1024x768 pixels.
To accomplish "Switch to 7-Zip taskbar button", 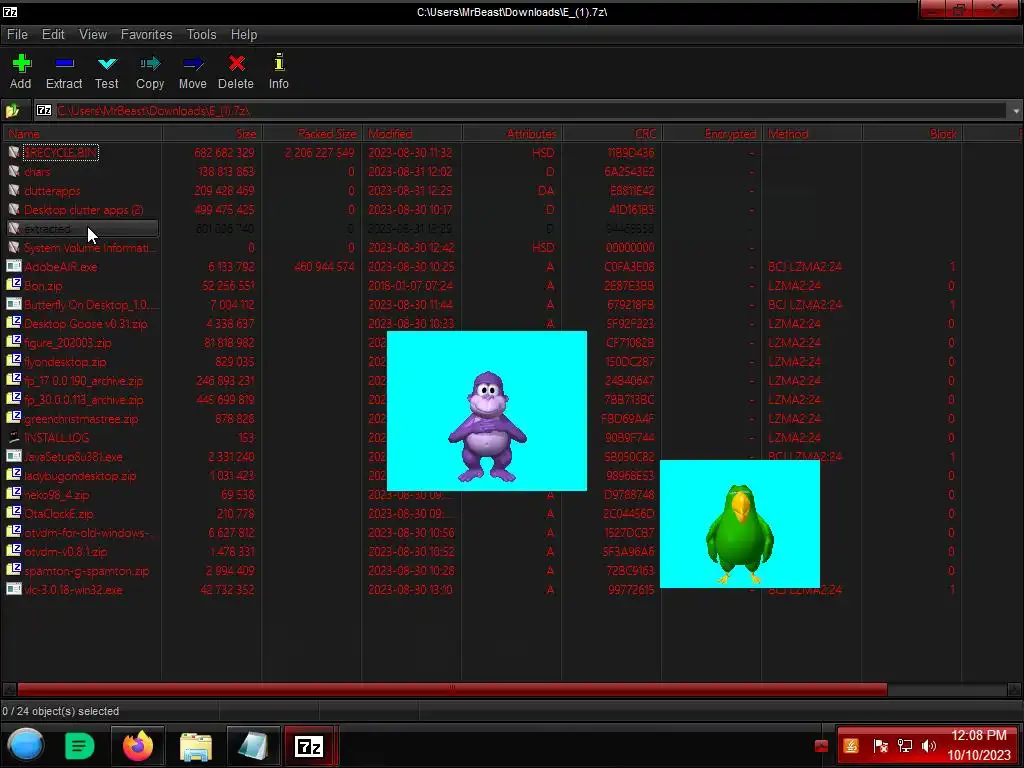I will pyautogui.click(x=310, y=746).
